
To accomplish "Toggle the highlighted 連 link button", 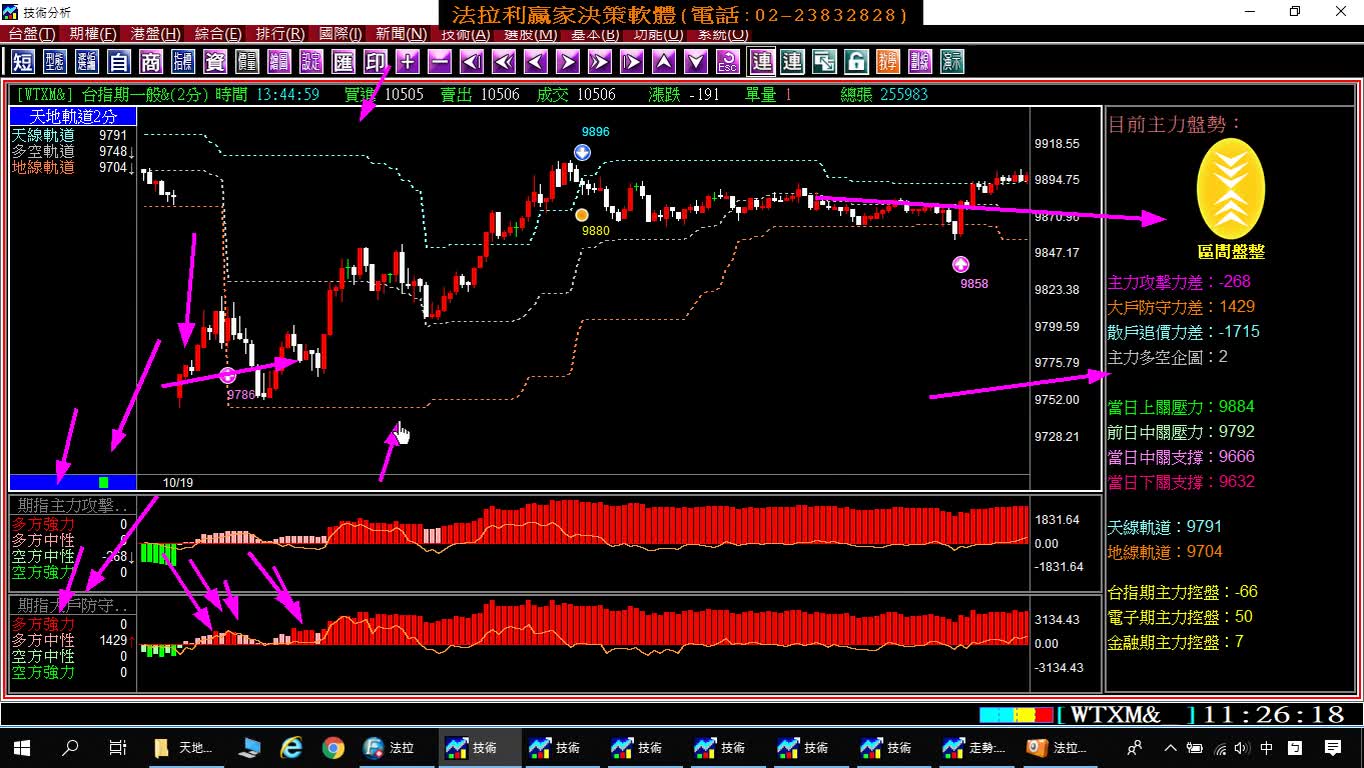I will point(761,62).
